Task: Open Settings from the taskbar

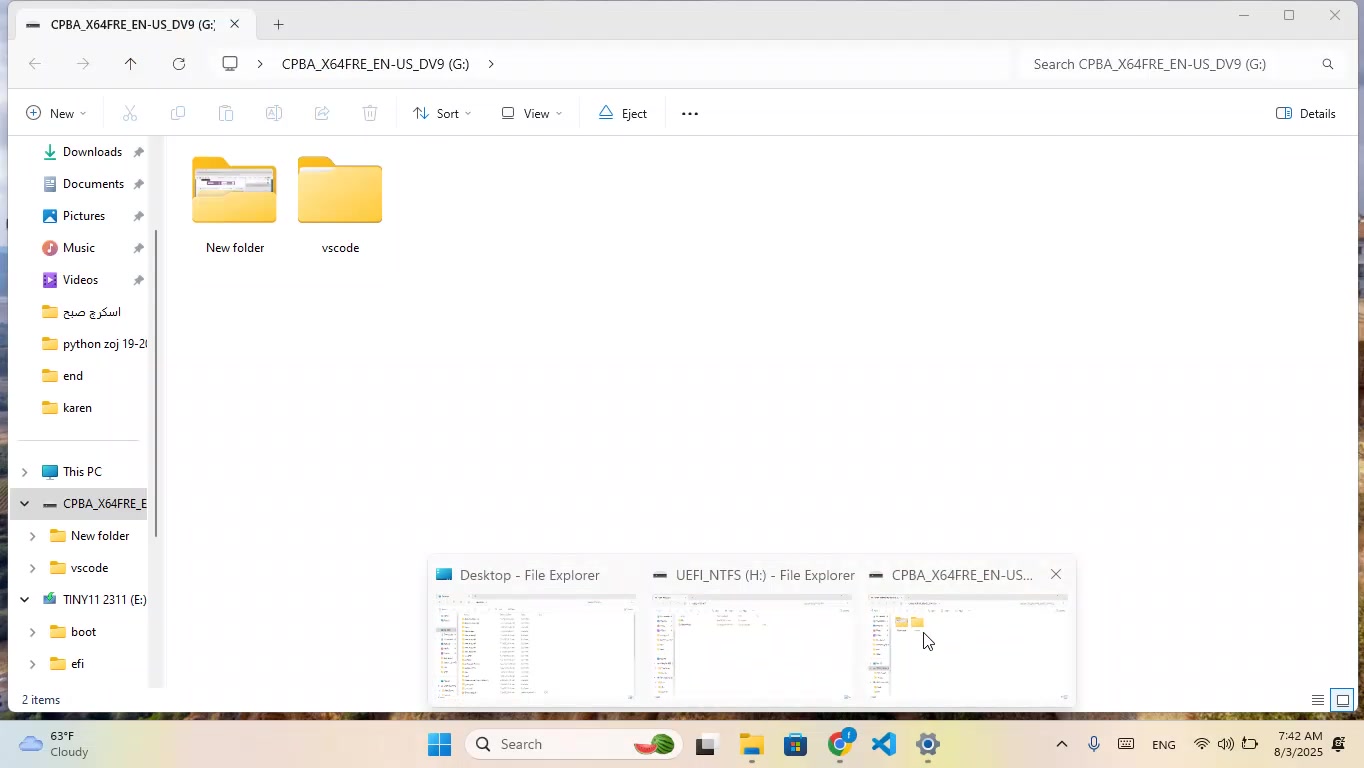Action: coord(928,745)
